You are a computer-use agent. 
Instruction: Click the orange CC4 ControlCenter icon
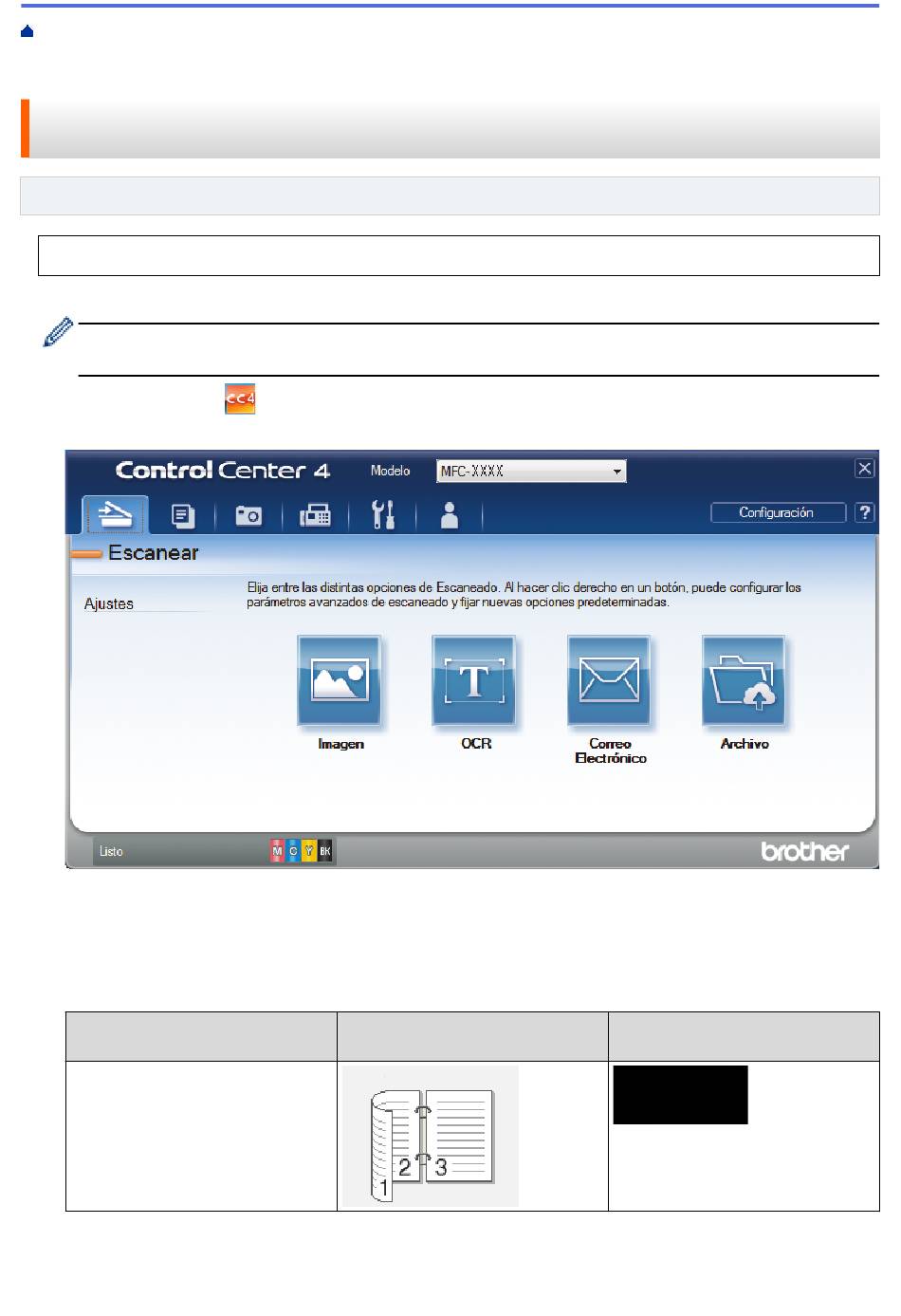click(240, 399)
